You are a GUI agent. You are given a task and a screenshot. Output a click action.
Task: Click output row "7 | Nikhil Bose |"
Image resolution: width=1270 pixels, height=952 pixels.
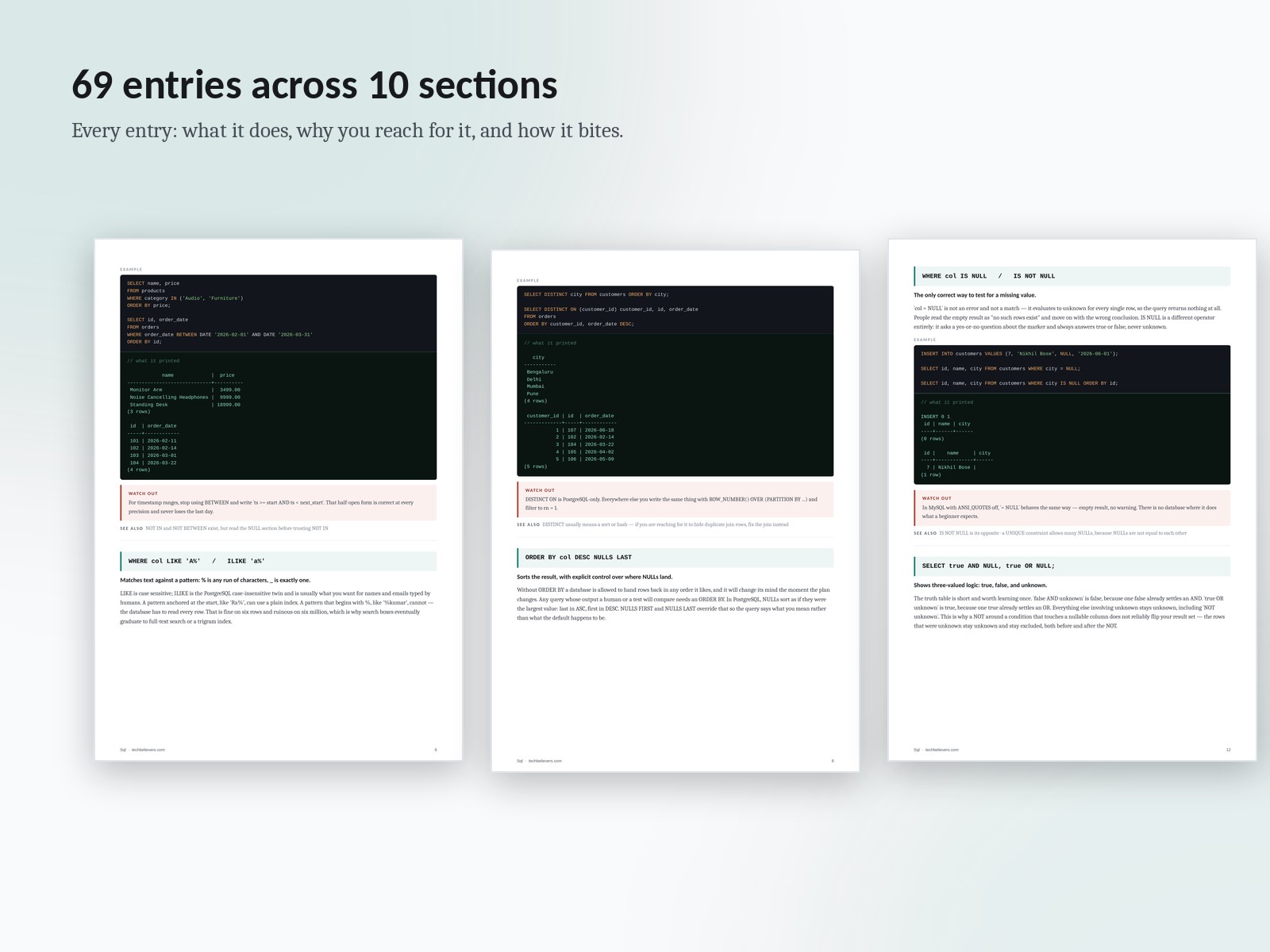(950, 467)
